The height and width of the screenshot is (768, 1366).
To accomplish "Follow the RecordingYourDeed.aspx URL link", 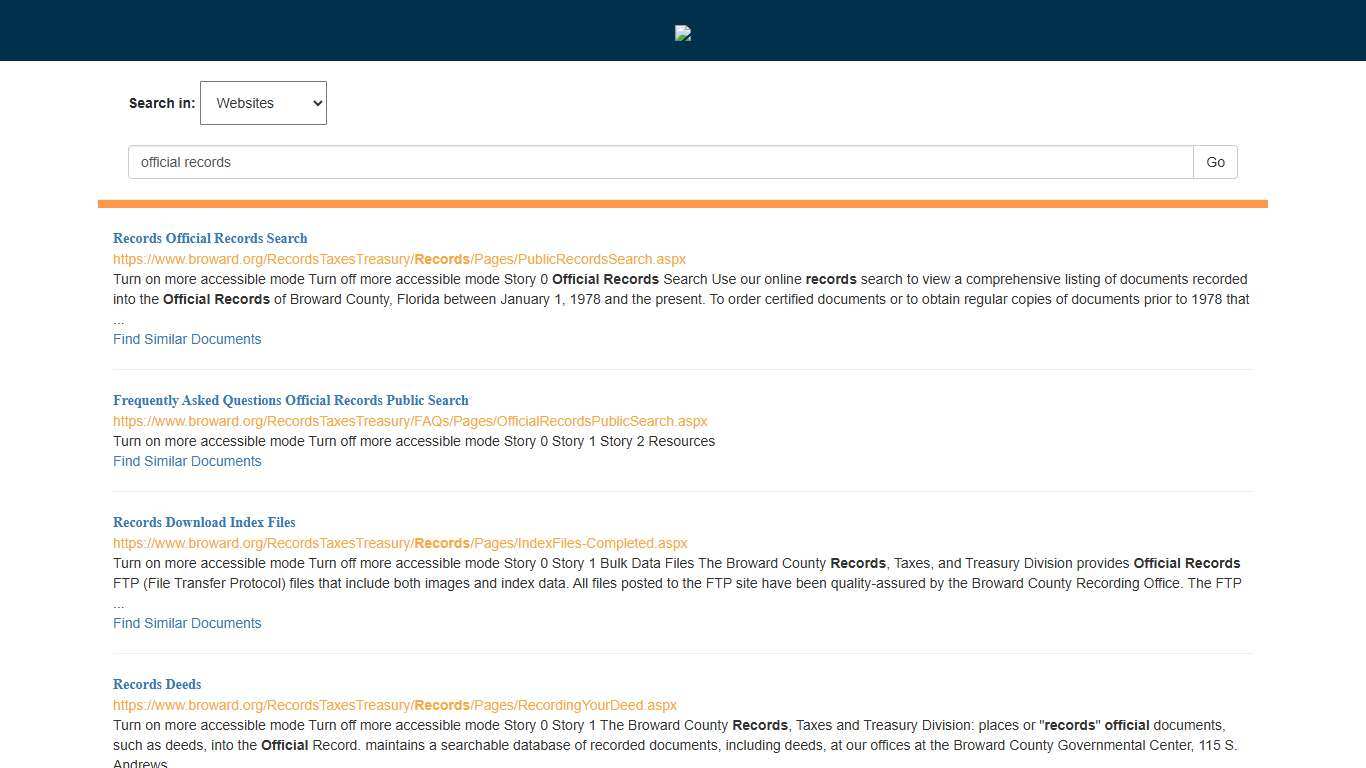I will [x=395, y=705].
